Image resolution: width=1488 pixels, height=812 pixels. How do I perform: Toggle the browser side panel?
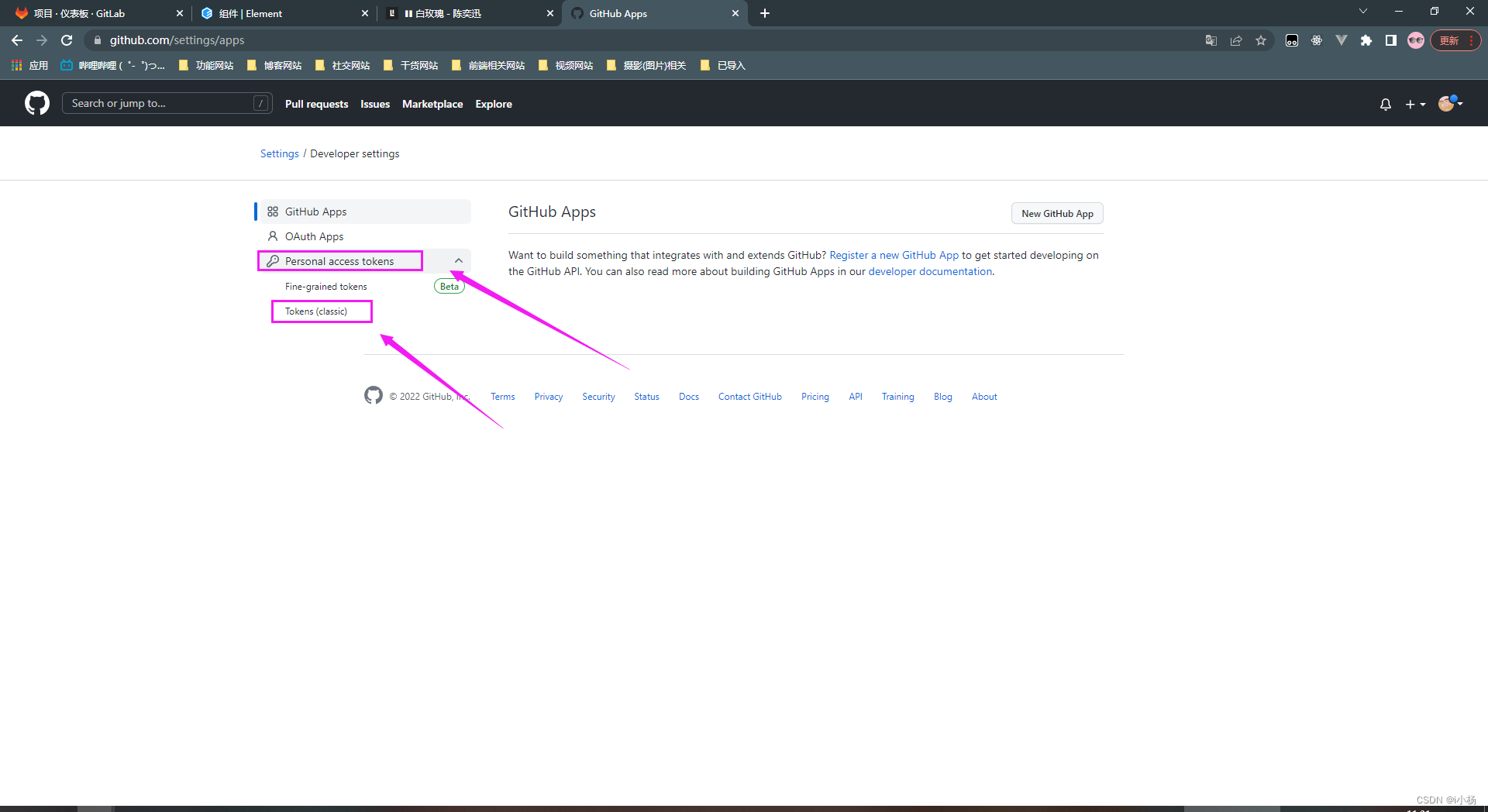[x=1391, y=40]
